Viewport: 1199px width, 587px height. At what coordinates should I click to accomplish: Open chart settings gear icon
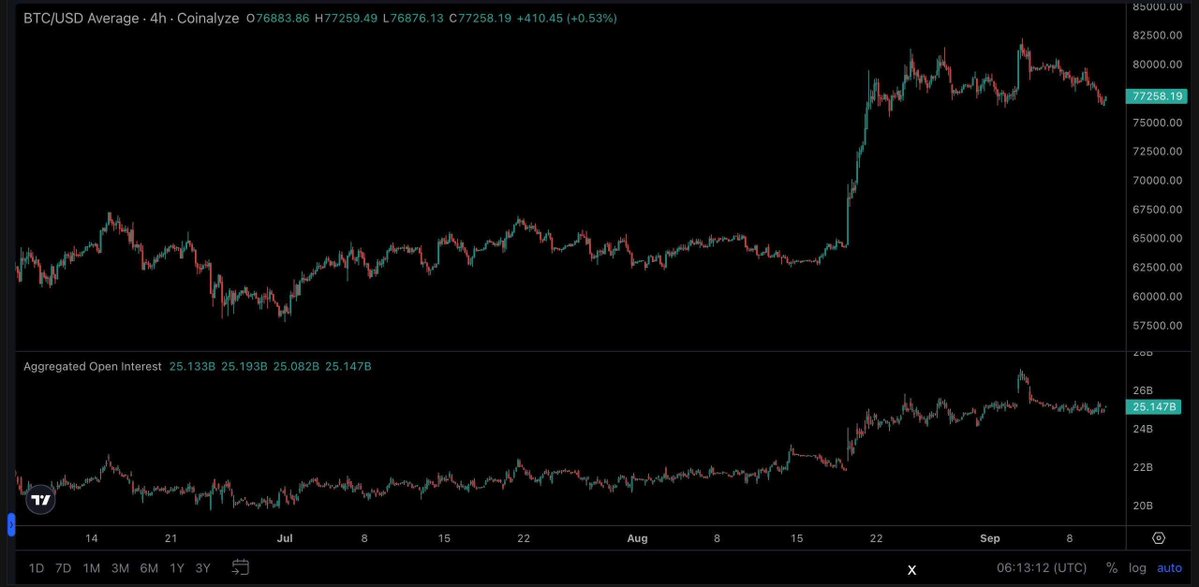tap(1158, 538)
